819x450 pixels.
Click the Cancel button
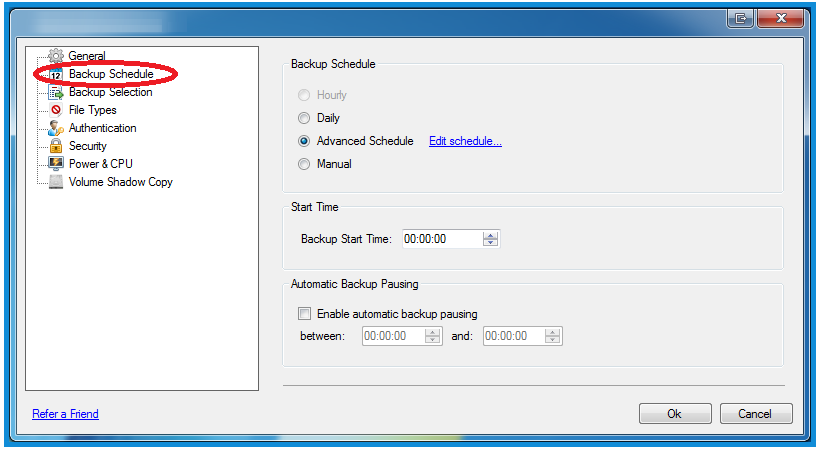pos(756,414)
